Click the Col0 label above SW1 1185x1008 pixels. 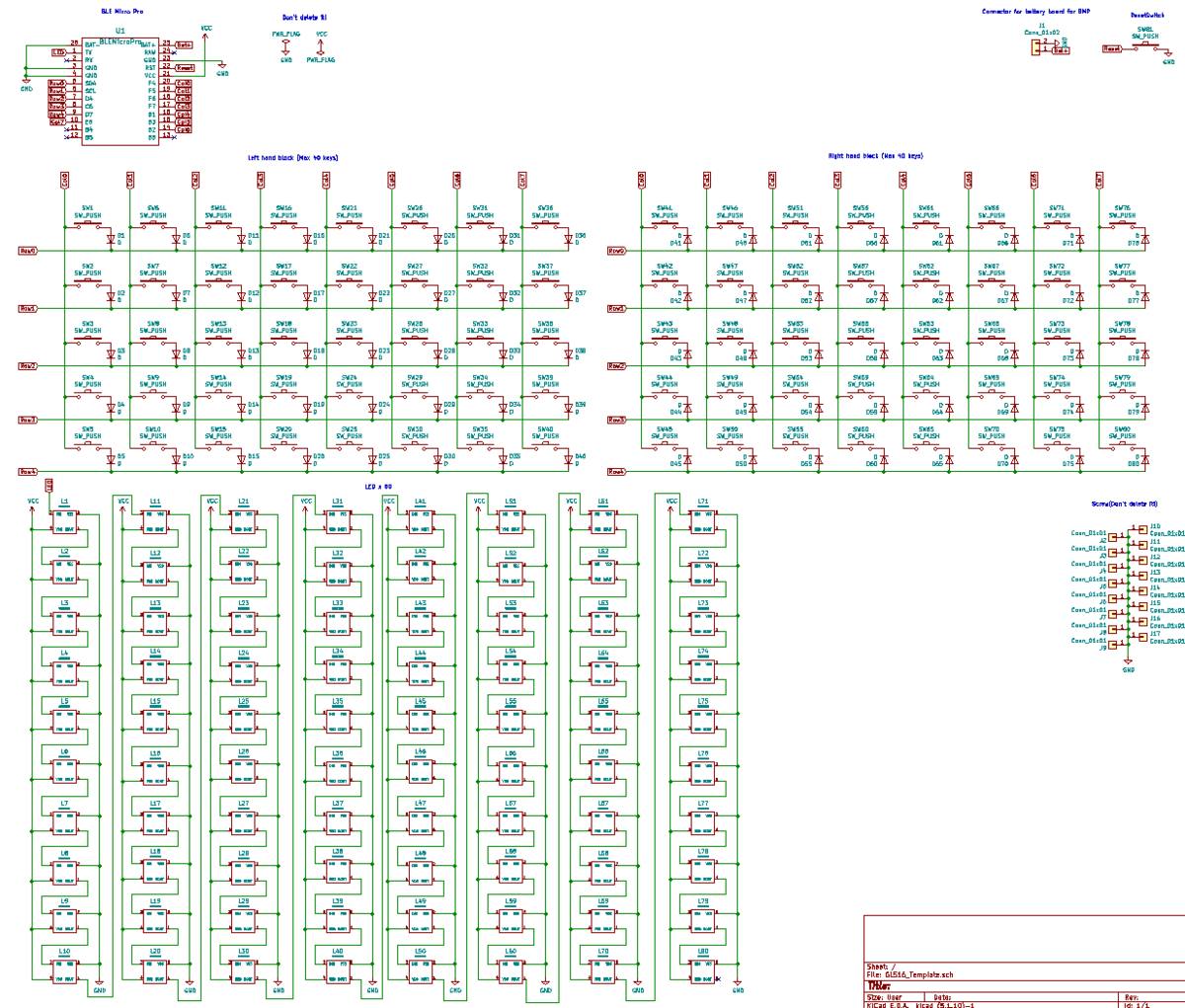click(x=65, y=179)
